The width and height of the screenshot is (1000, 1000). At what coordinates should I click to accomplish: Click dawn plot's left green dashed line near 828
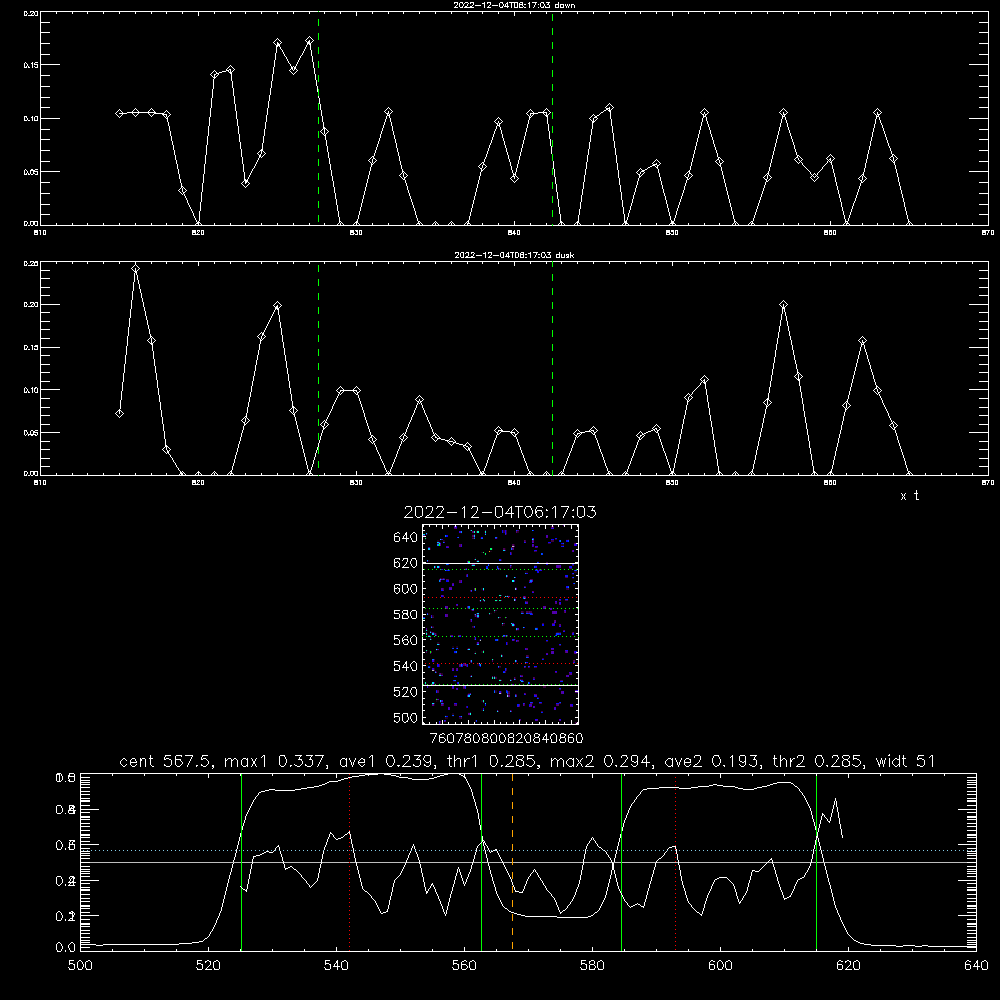click(x=318, y=119)
